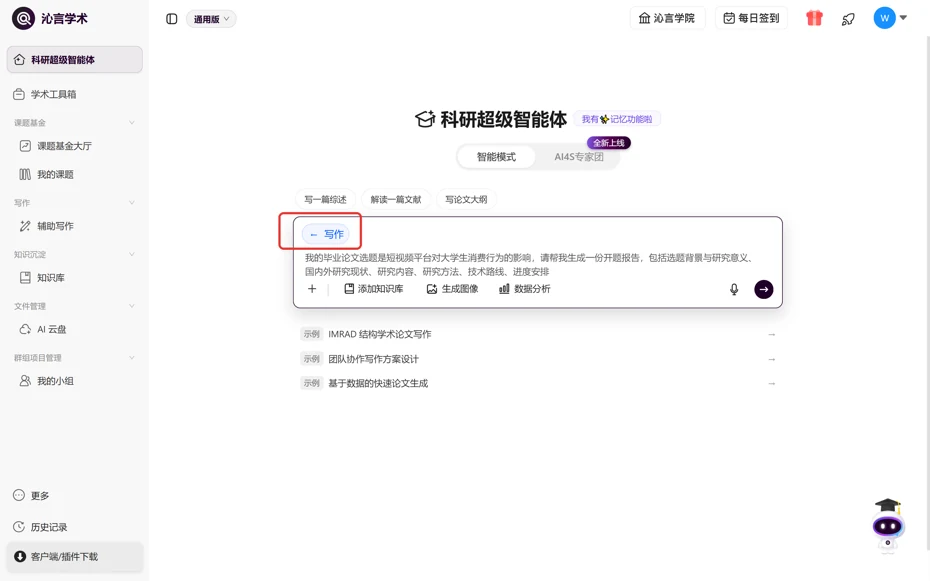930x581 pixels.
Task: Click the 沁言学术 logo icon
Action: coord(23,18)
